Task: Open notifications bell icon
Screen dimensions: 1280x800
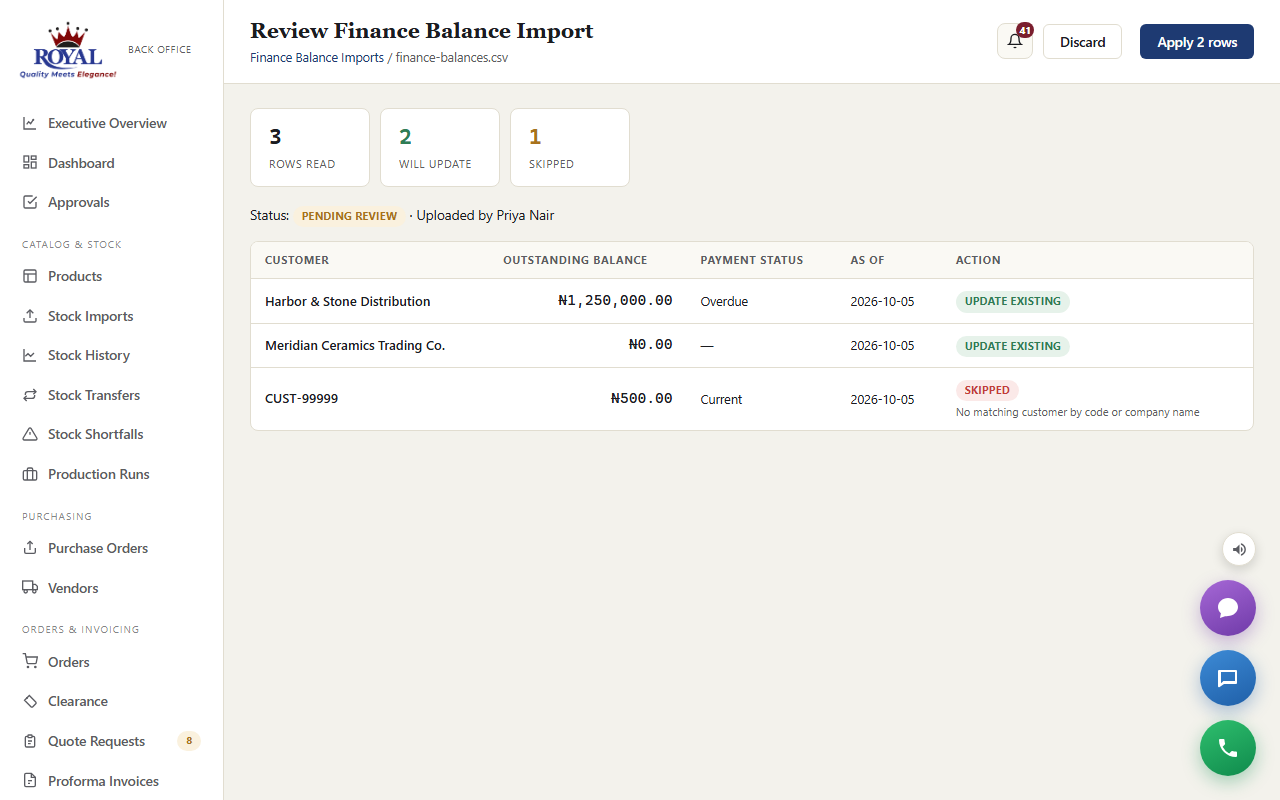Action: click(x=1015, y=42)
